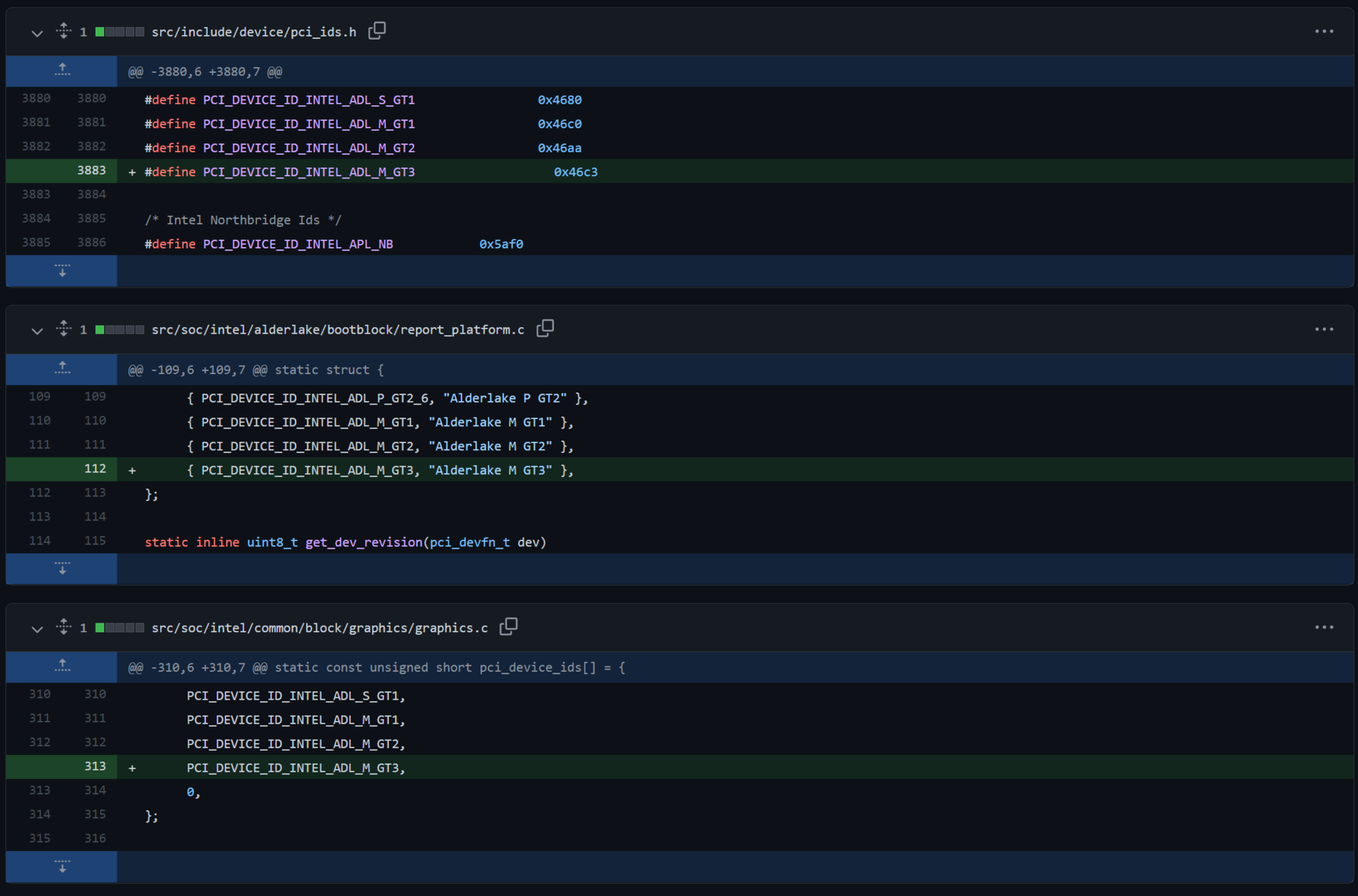Click the diffstat bar for graphics.c
Image resolution: width=1358 pixels, height=896 pixels.
click(x=119, y=628)
